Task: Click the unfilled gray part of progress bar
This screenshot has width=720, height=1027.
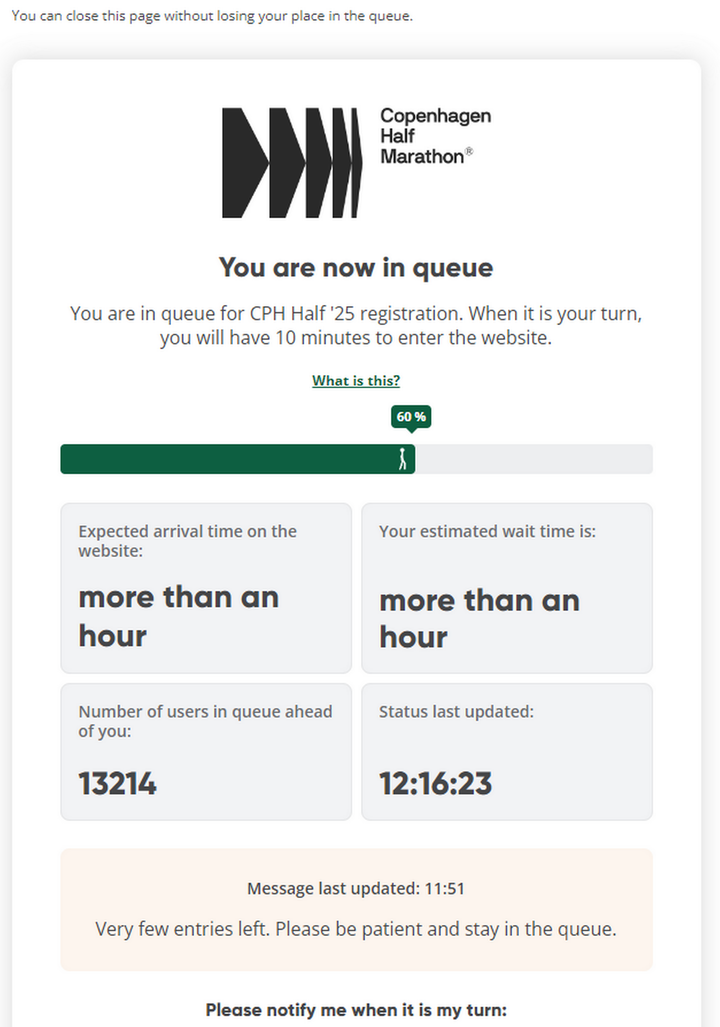Action: pos(534,459)
